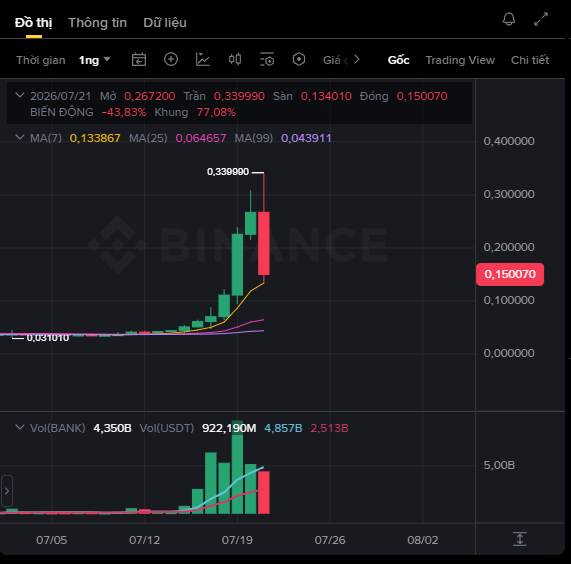The image size is (571, 564).
Task: Collapse the Vol(BANK) indicator chevron
Action: (x=20, y=427)
